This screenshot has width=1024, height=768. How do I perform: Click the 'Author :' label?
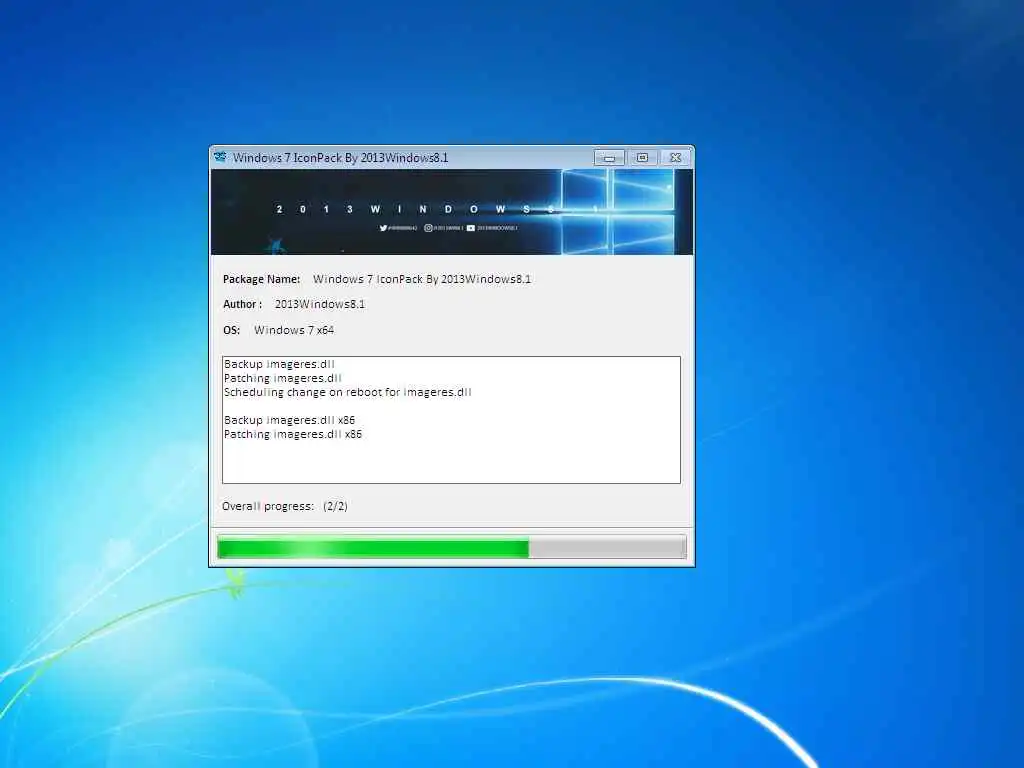point(242,304)
